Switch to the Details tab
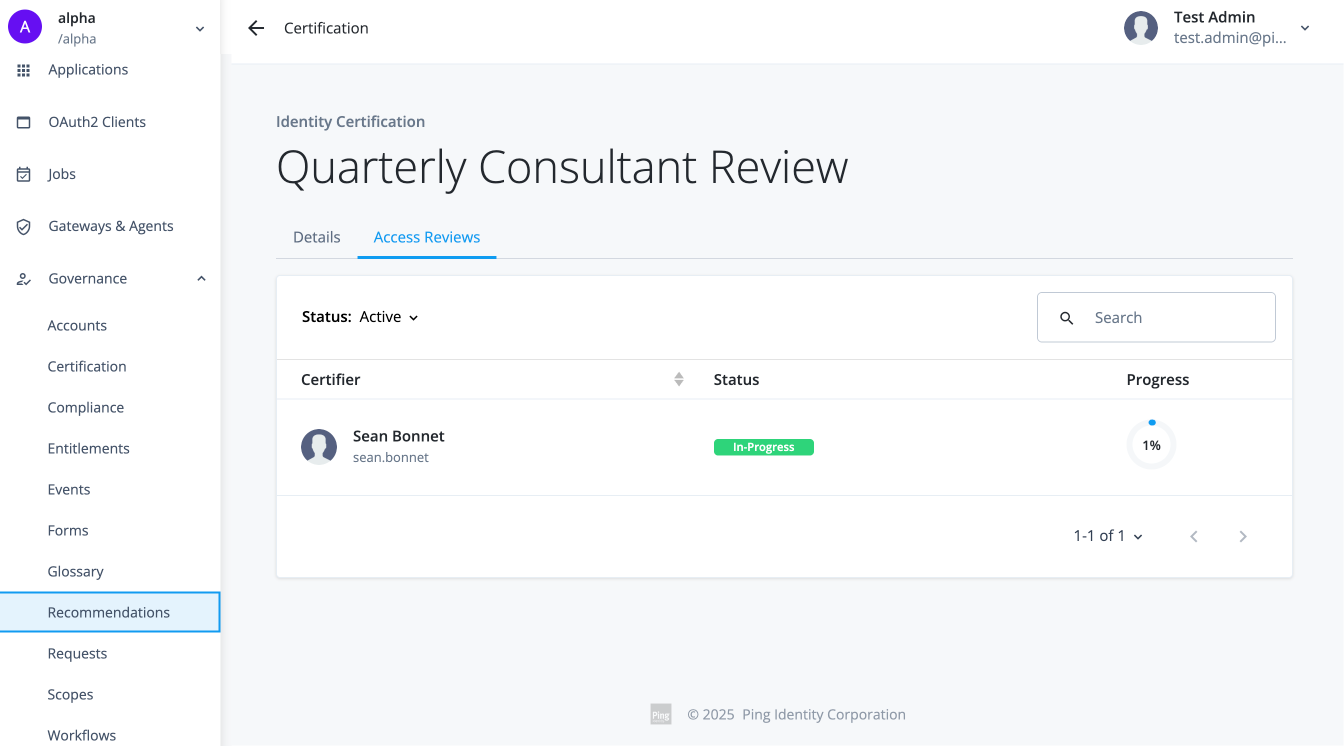The width and height of the screenshot is (1344, 746). point(316,237)
